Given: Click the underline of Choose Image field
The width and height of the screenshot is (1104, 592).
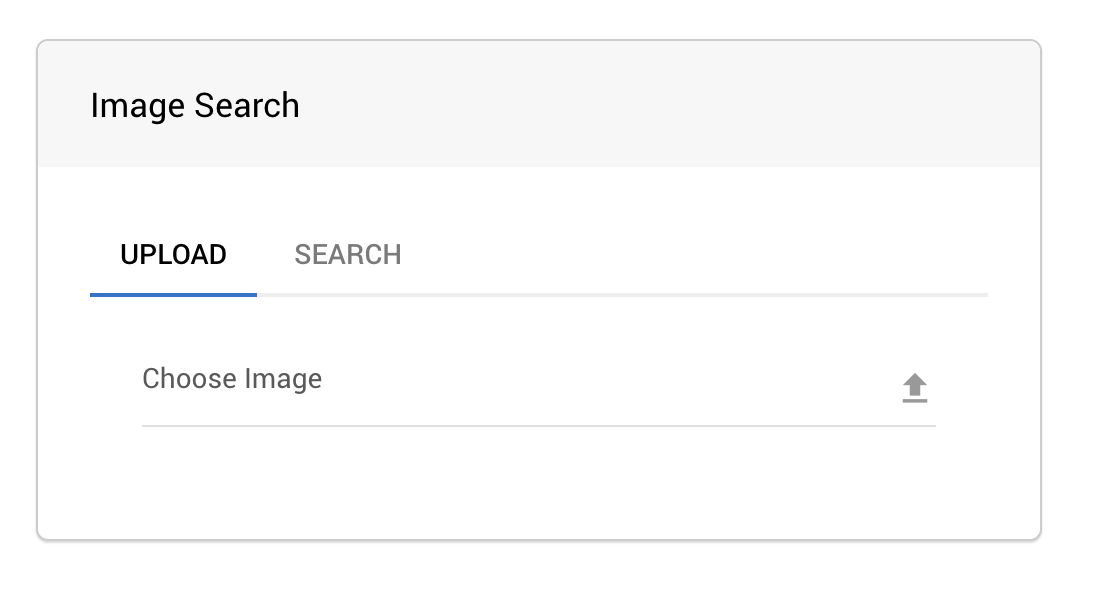Looking at the screenshot, I should point(539,425).
